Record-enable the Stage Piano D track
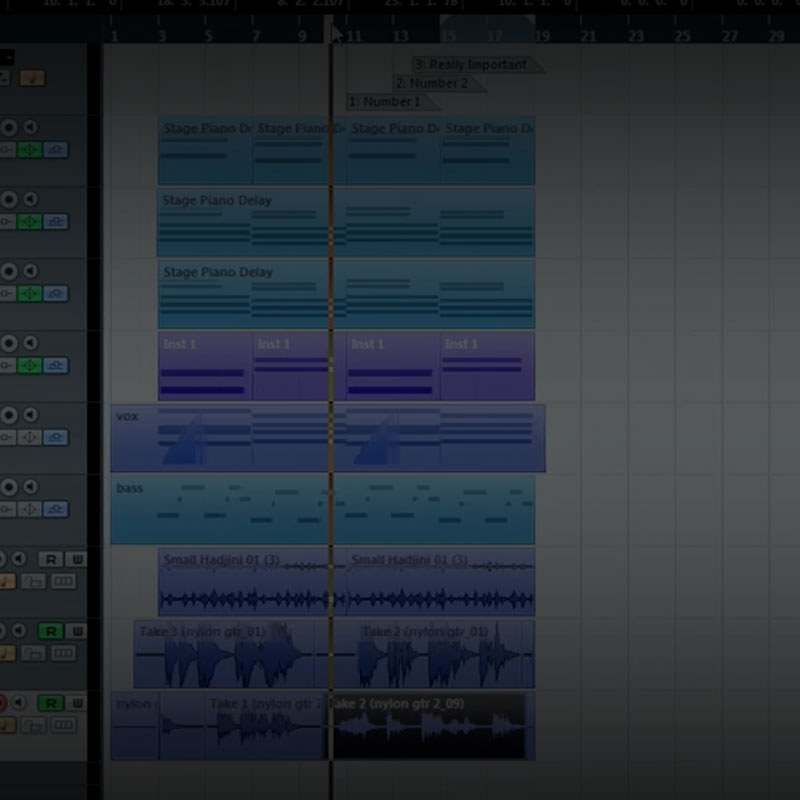 pos(9,127)
